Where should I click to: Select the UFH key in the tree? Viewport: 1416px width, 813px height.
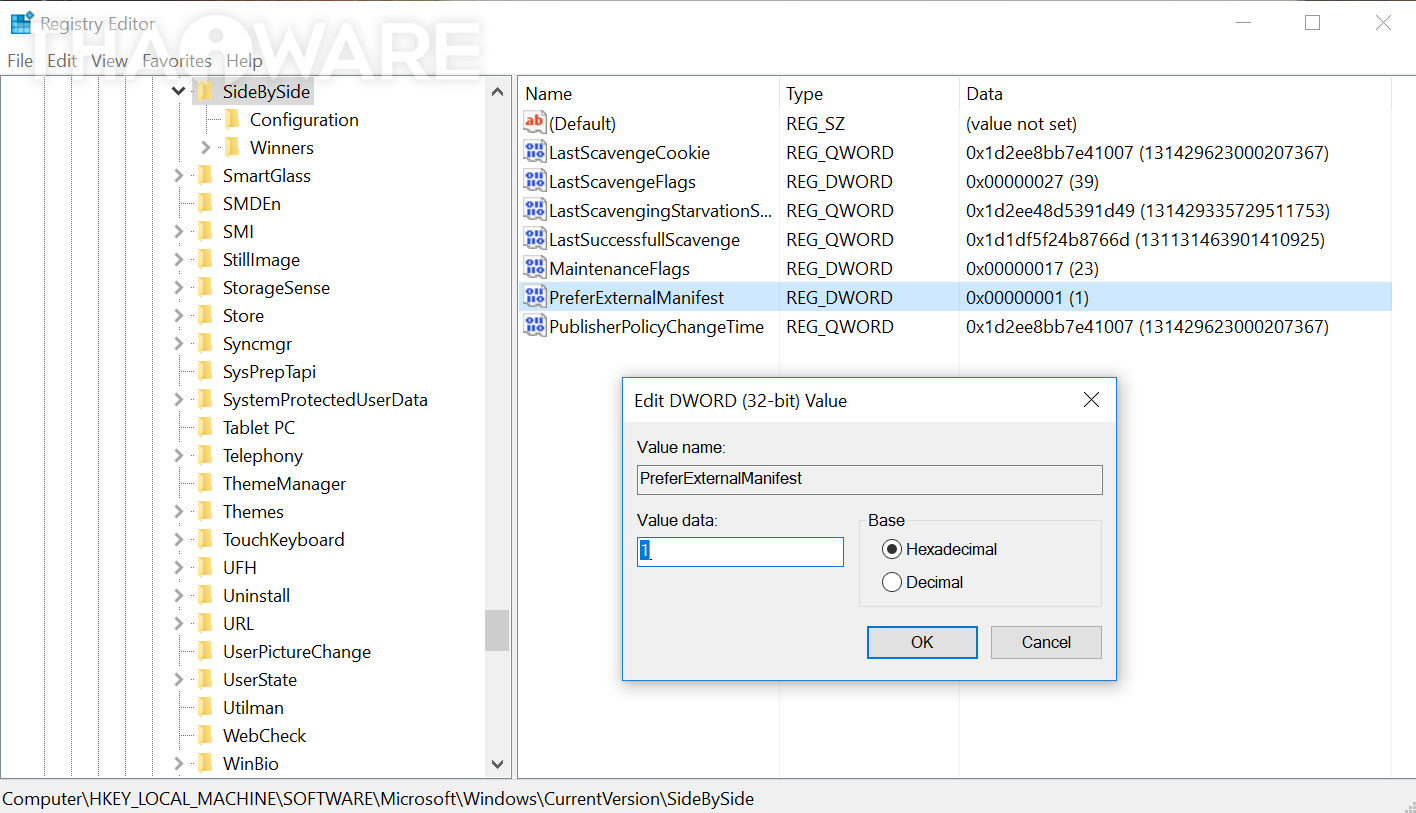coord(240,568)
